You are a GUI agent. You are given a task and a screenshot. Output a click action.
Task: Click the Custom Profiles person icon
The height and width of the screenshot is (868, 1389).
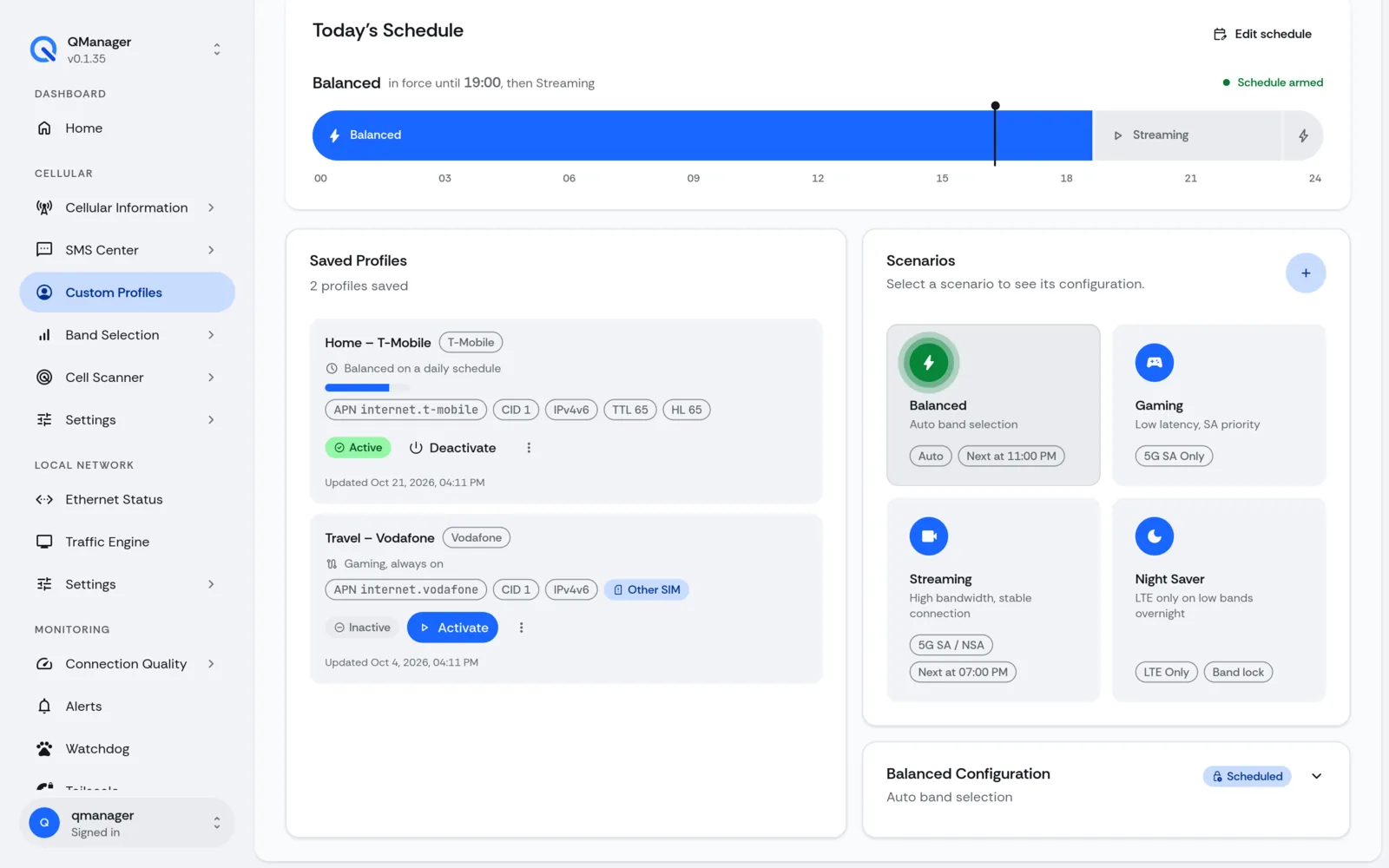[44, 293]
